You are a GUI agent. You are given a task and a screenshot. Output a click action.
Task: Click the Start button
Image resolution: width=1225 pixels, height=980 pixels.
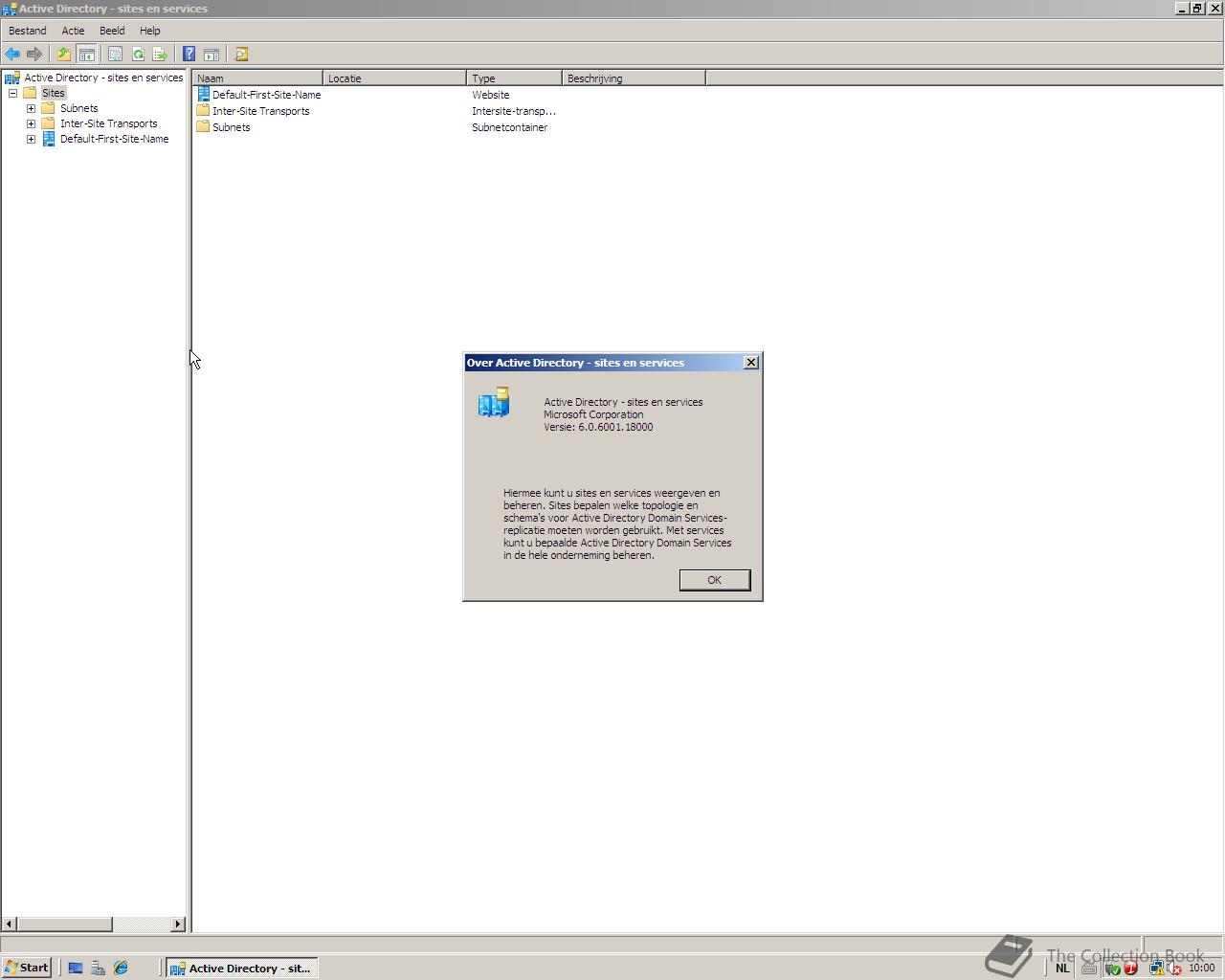pos(27,969)
